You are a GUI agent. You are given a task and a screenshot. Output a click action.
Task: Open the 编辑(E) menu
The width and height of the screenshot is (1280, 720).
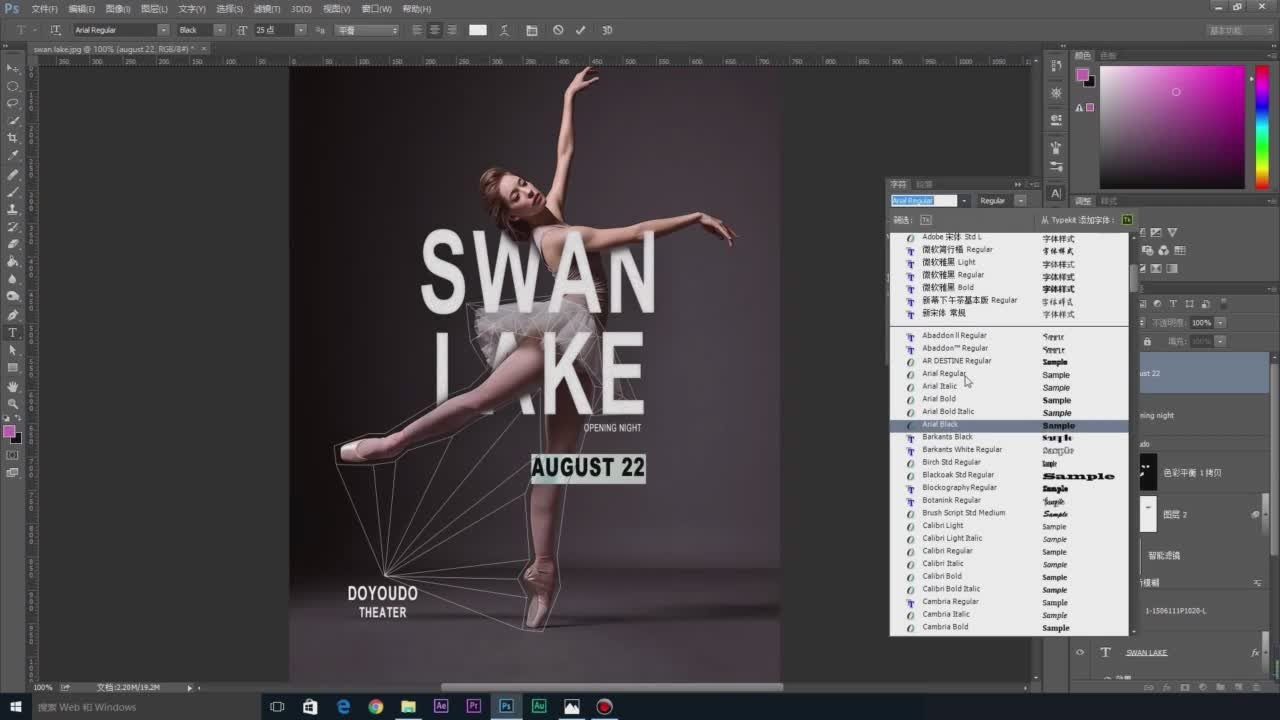click(x=82, y=9)
